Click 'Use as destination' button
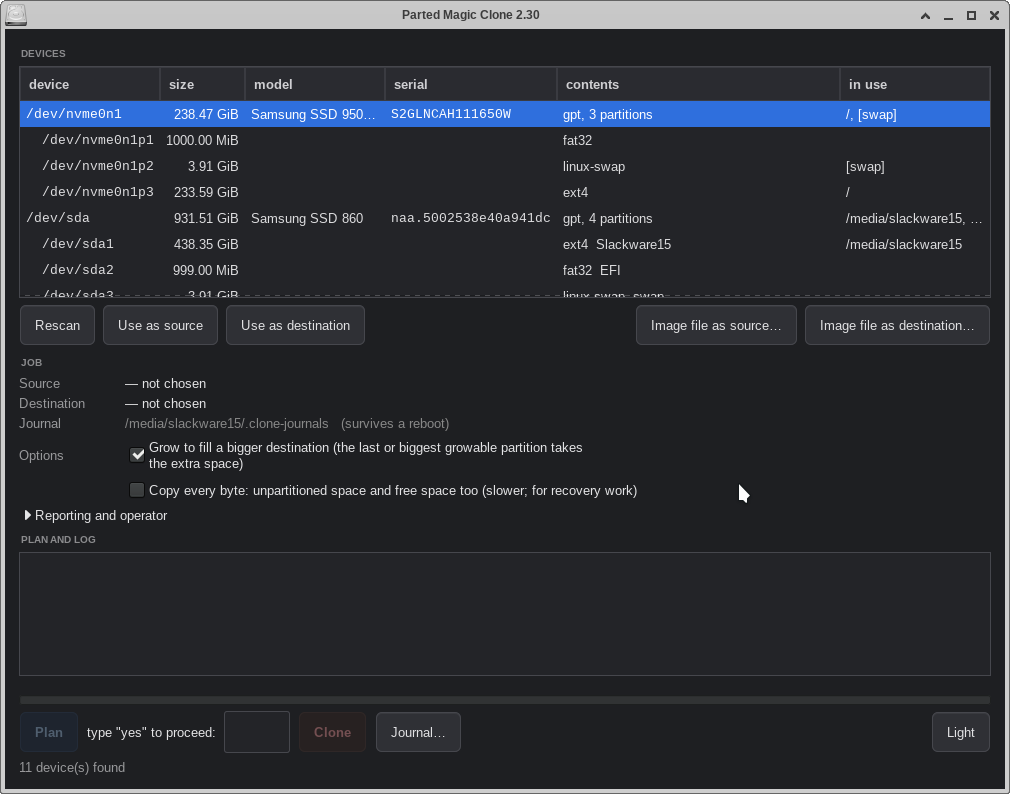This screenshot has width=1010, height=794. [296, 325]
